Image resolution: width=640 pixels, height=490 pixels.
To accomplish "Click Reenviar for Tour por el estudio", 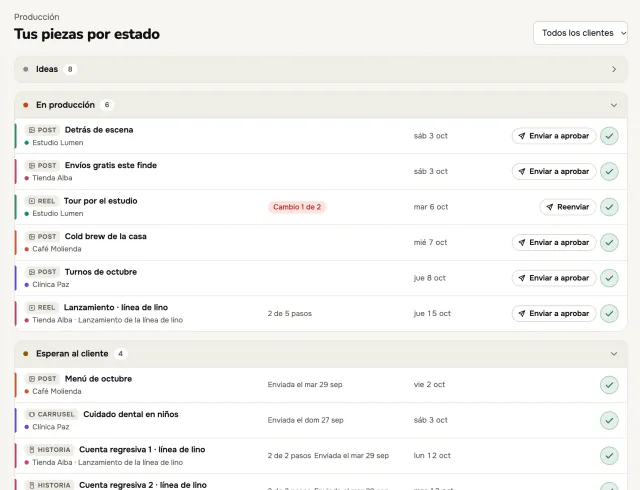I will coord(568,207).
